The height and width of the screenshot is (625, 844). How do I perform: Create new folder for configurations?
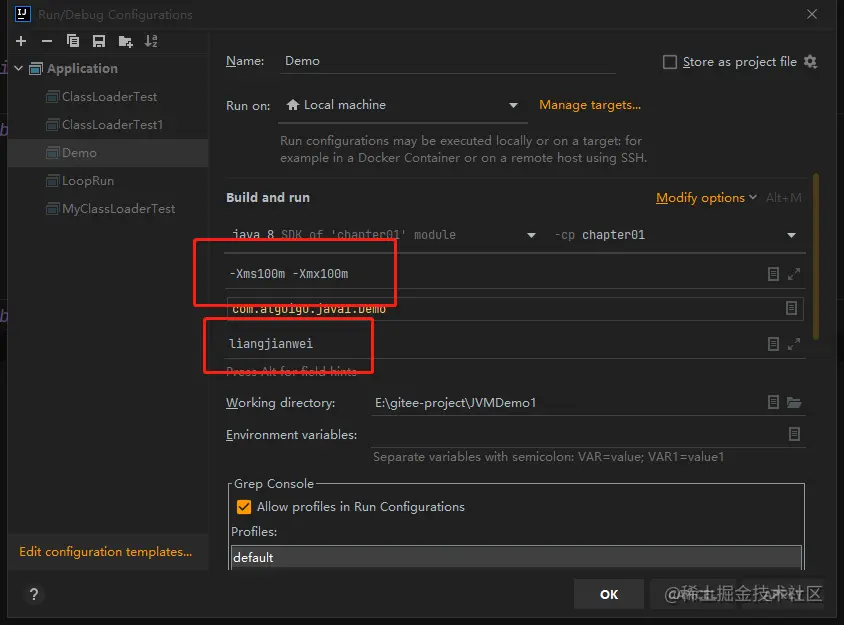coord(125,41)
